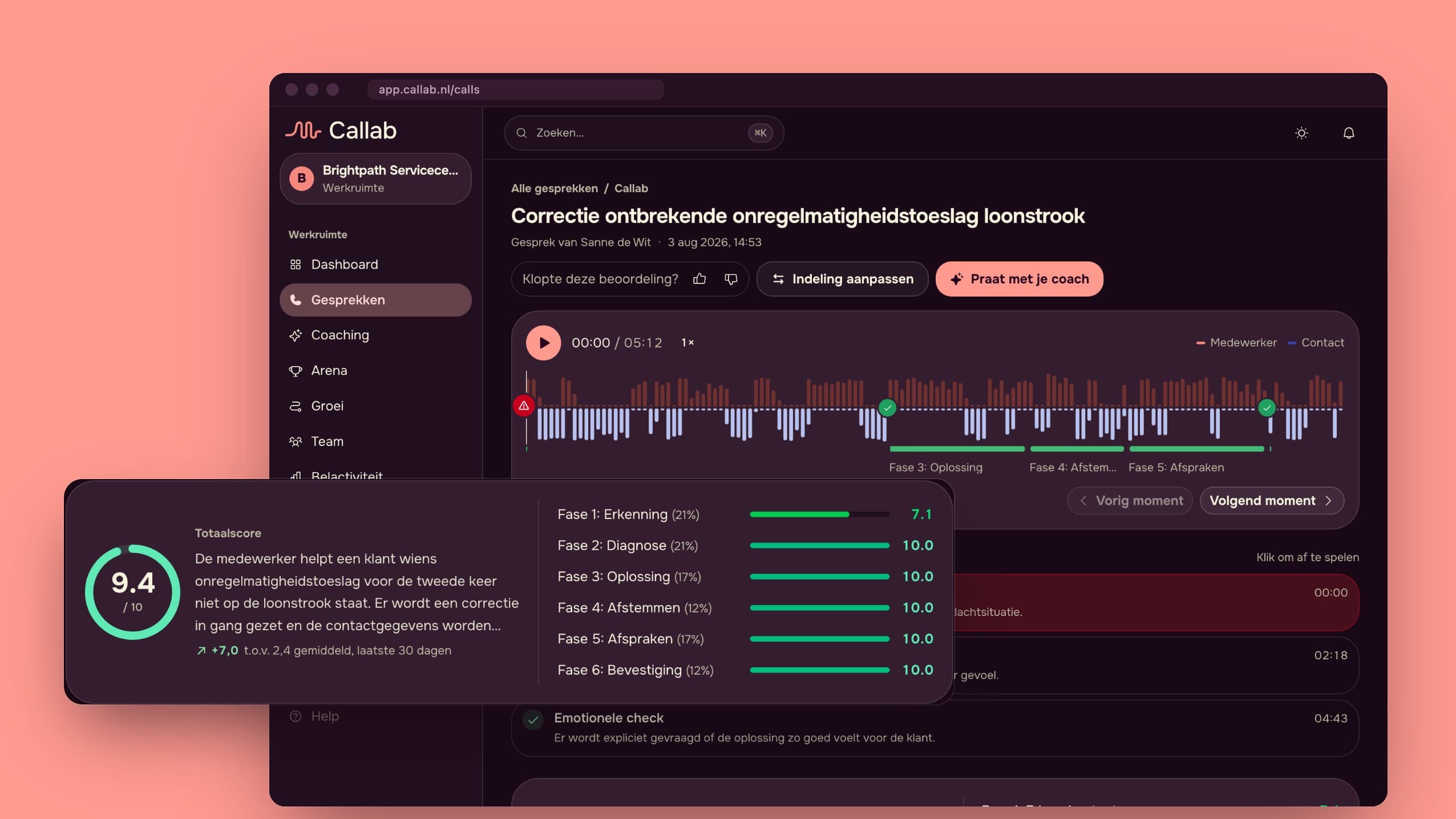Image resolution: width=1456 pixels, height=819 pixels.
Task: Open Dashboard in the sidebar
Action: pos(375,265)
